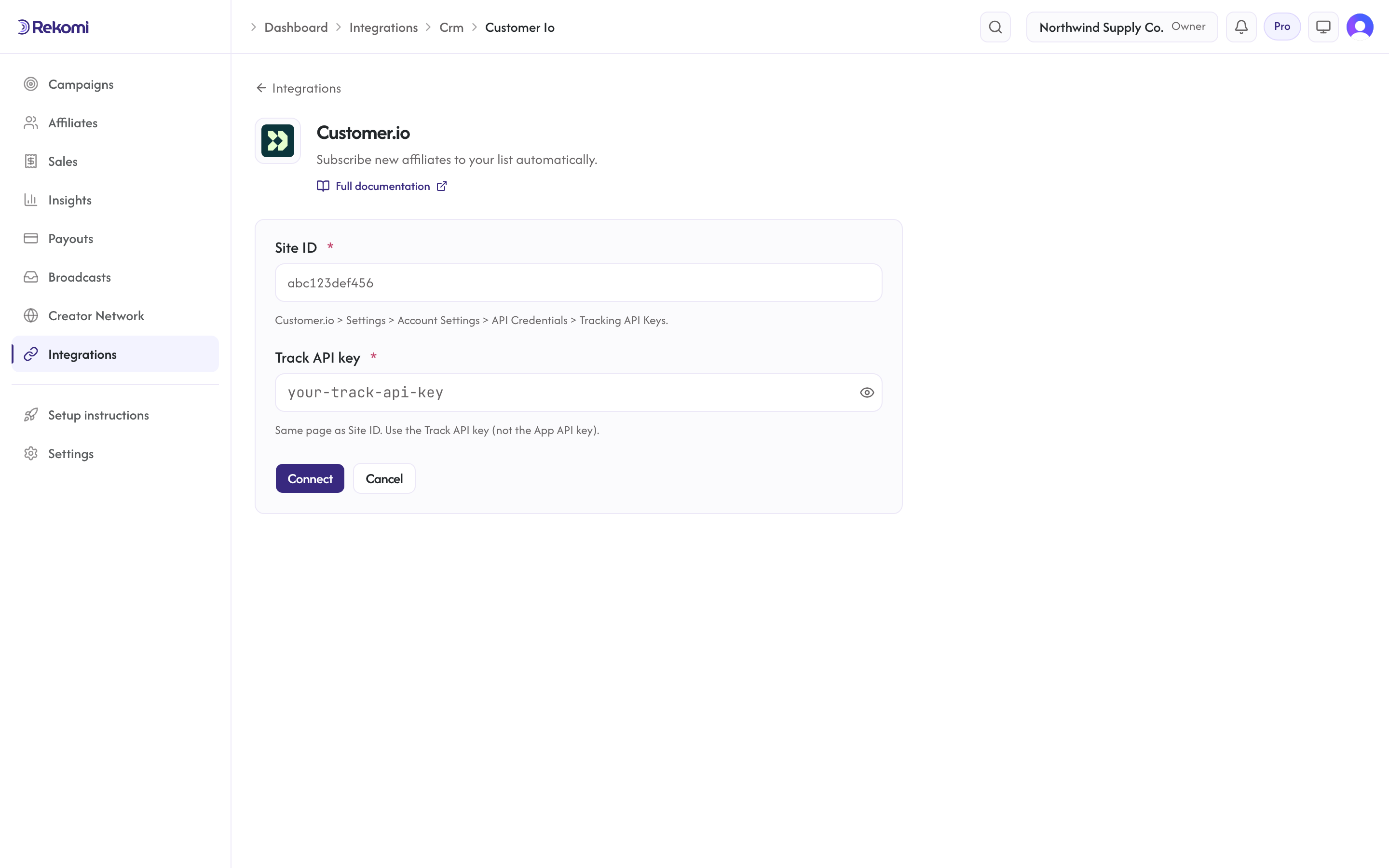Click the Pro plan badge

point(1281,27)
